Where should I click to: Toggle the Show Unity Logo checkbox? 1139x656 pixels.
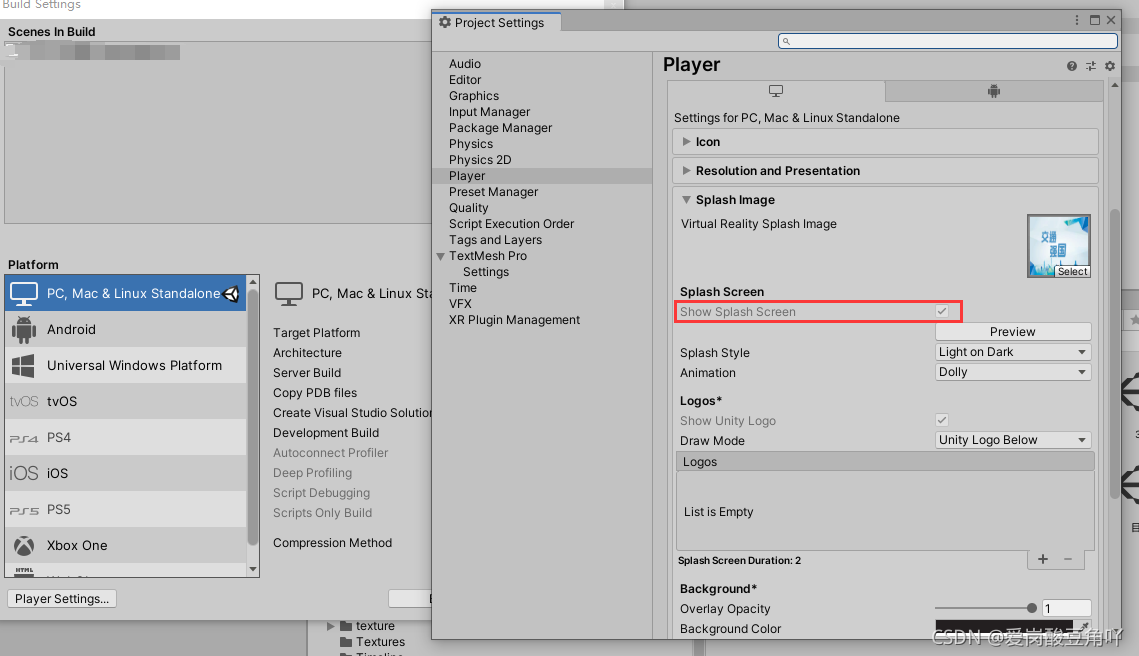pyautogui.click(x=942, y=420)
